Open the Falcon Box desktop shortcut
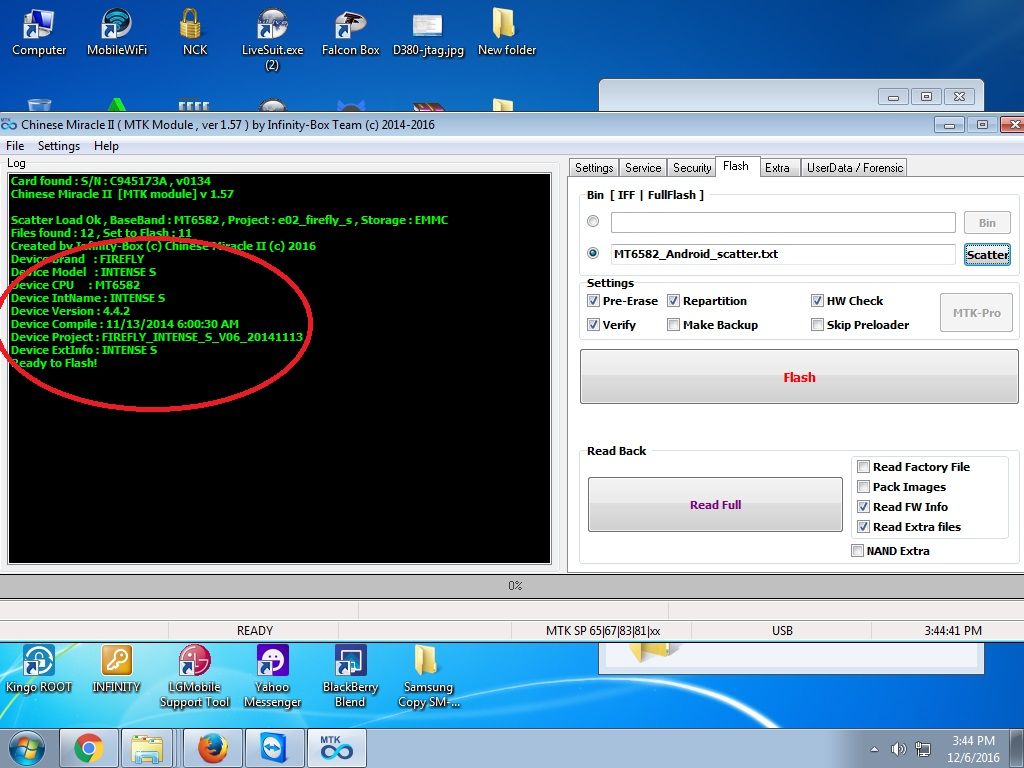Screen dimensions: 1024x768 coord(350,28)
